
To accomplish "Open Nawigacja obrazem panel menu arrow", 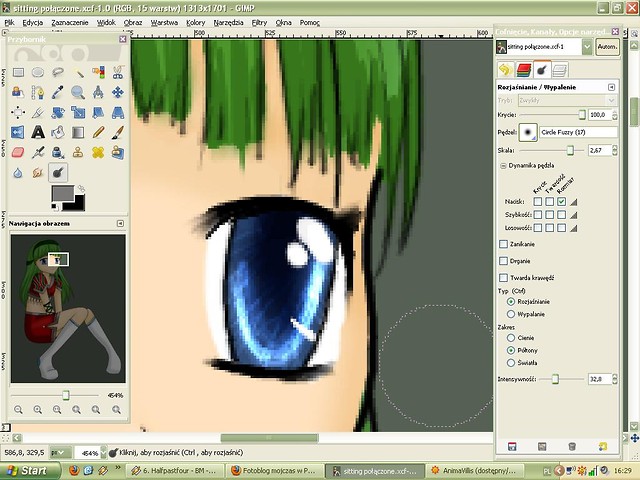I will click(x=120, y=223).
